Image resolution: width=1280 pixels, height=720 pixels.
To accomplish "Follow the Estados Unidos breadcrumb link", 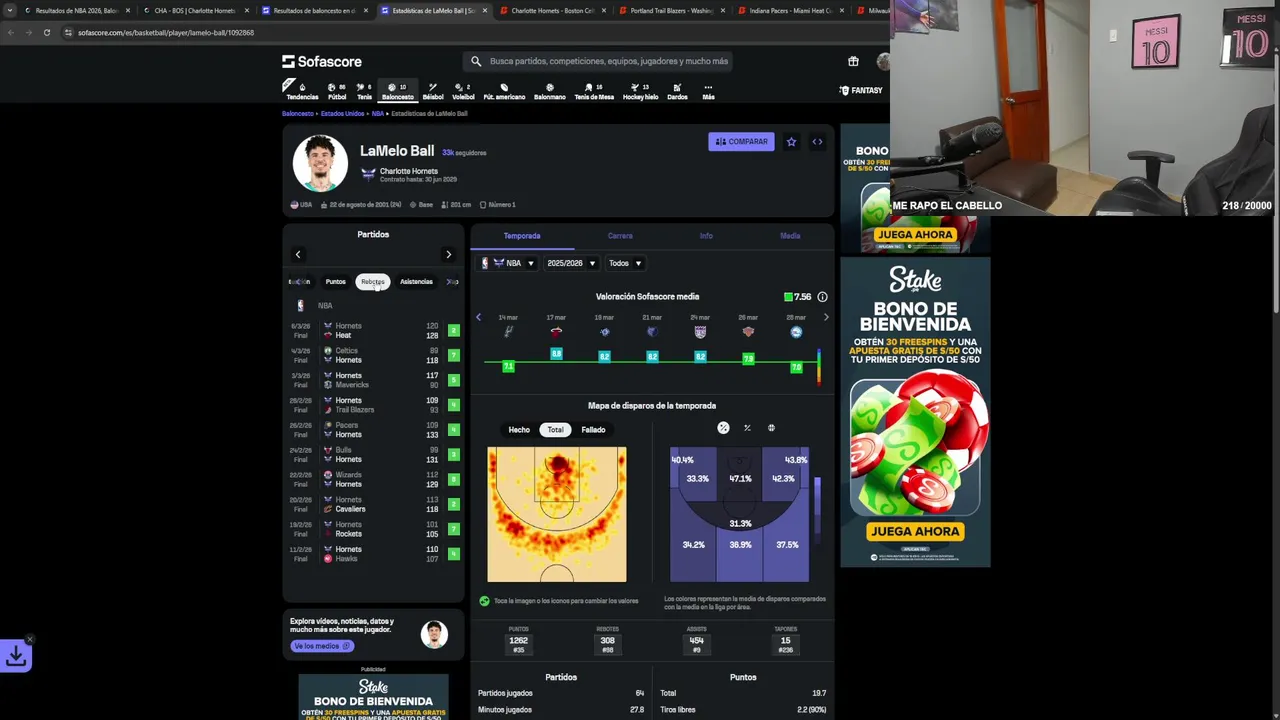I will tap(342, 114).
